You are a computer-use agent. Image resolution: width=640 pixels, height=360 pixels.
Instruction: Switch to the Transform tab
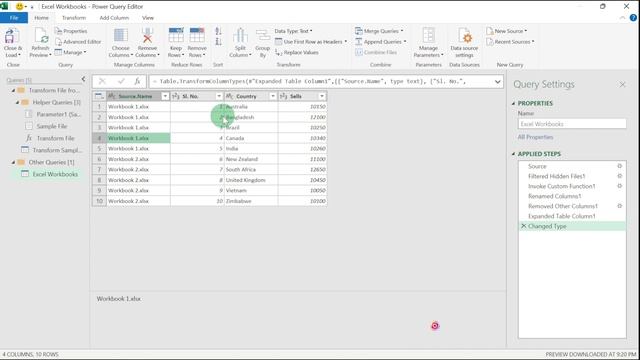point(74,18)
